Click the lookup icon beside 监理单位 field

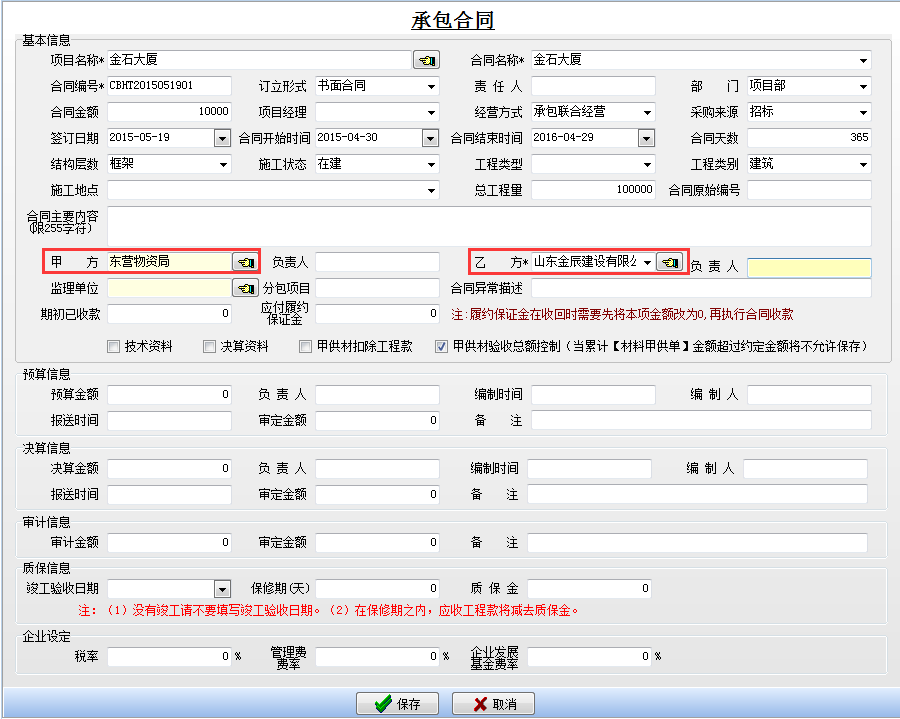point(245,288)
